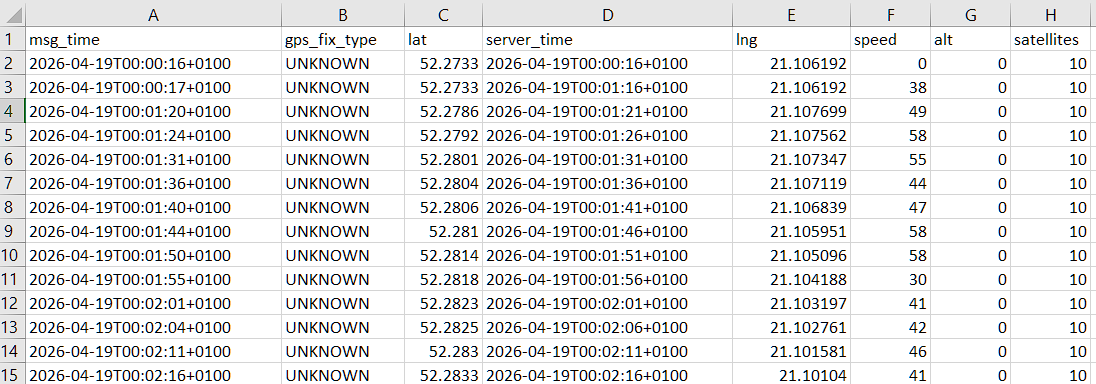
Task: Select server_time cell 2026-04-19T00:01:41+0100
Action: 607,207
